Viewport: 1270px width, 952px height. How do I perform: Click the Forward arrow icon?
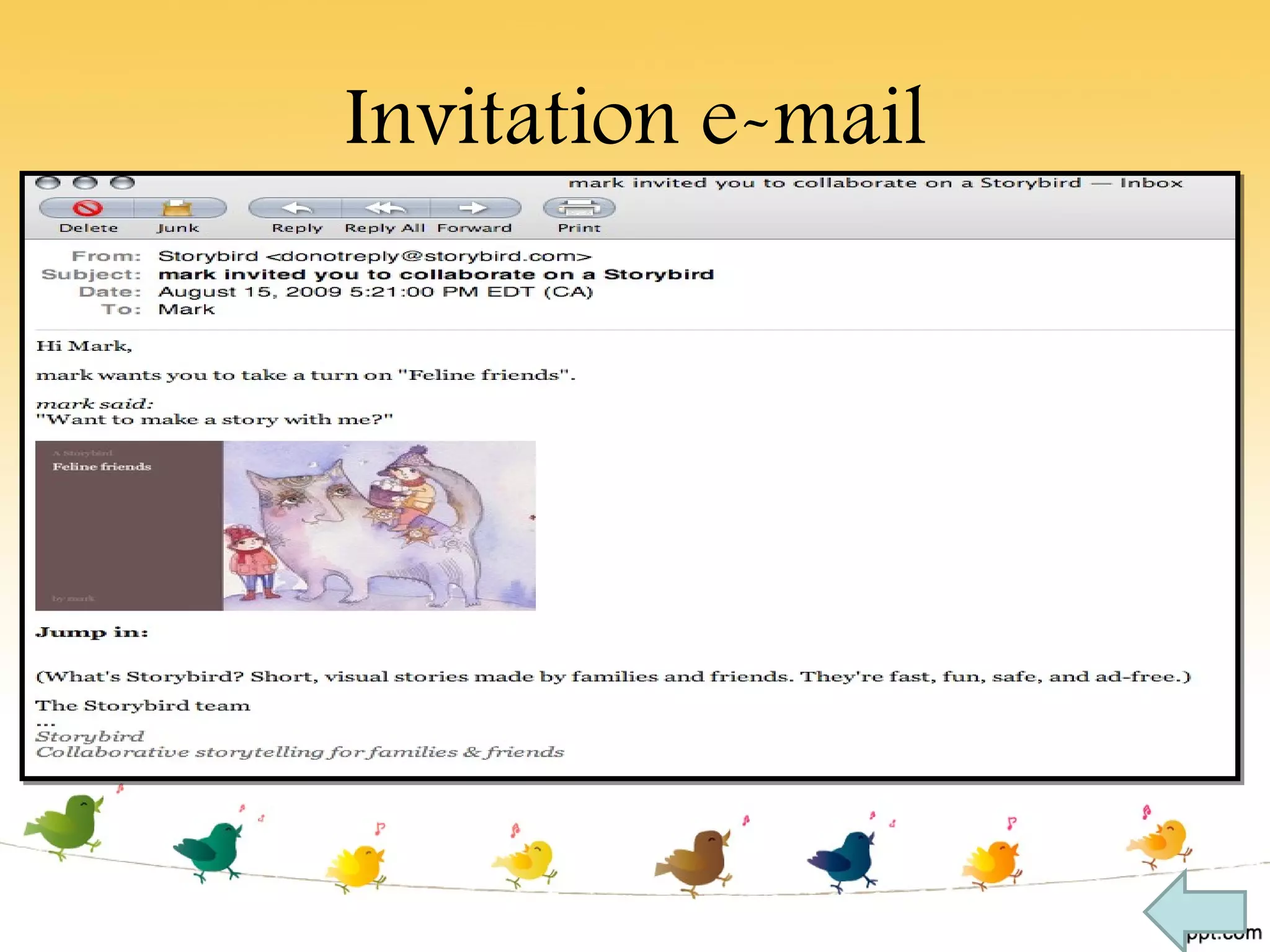point(474,208)
